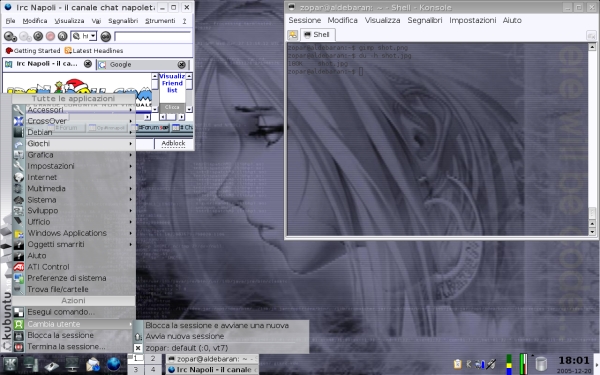Image resolution: width=600 pixels, height=375 pixels.
Task: Close the Google browser tab
Action: (x=181, y=64)
